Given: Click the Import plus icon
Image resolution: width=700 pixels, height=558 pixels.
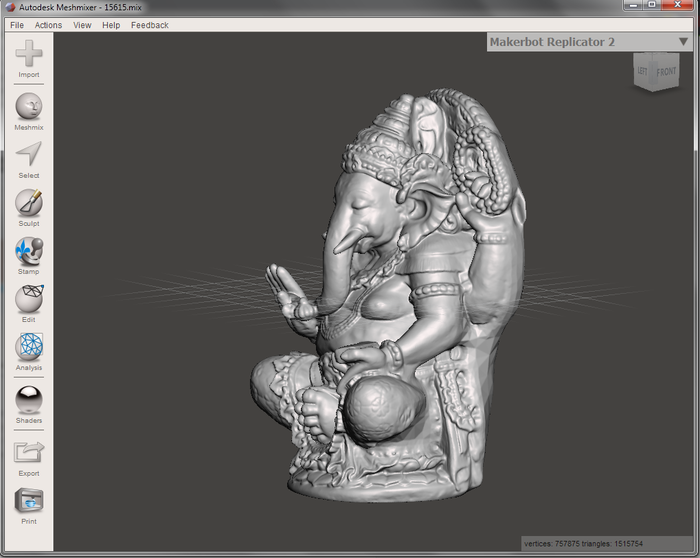Looking at the screenshot, I should [28, 55].
